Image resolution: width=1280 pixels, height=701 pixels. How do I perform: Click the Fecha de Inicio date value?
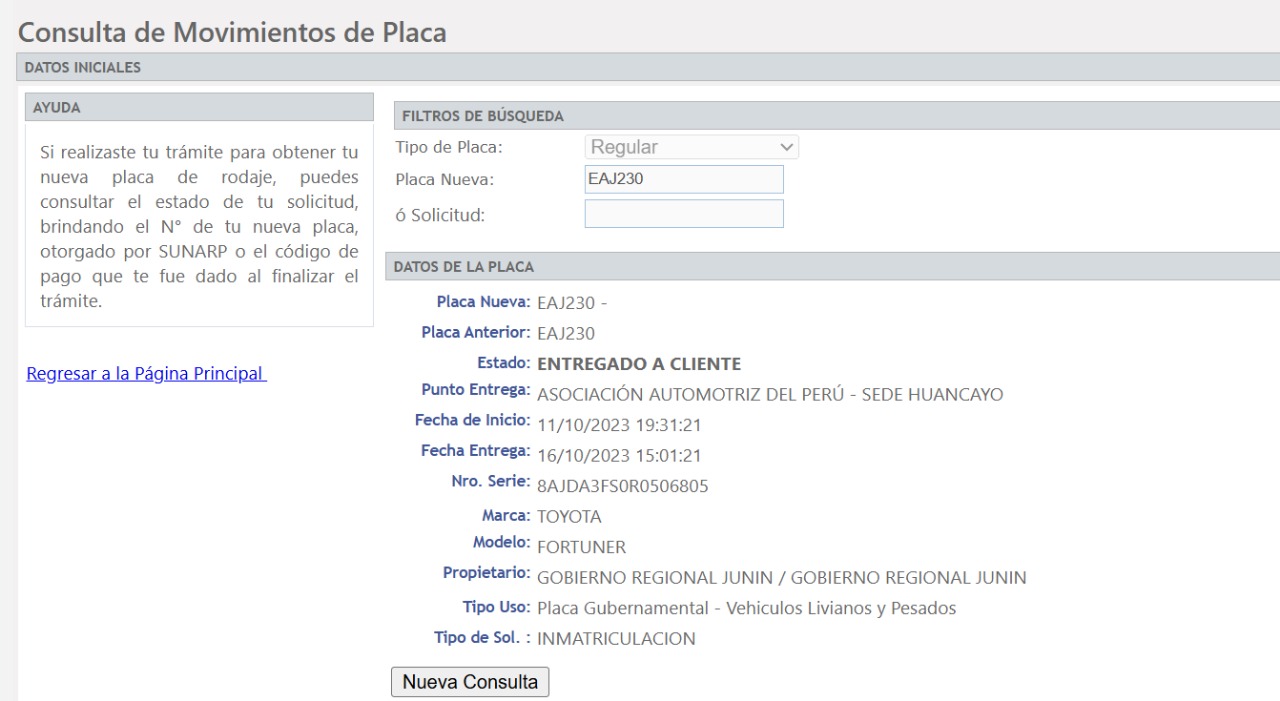619,425
